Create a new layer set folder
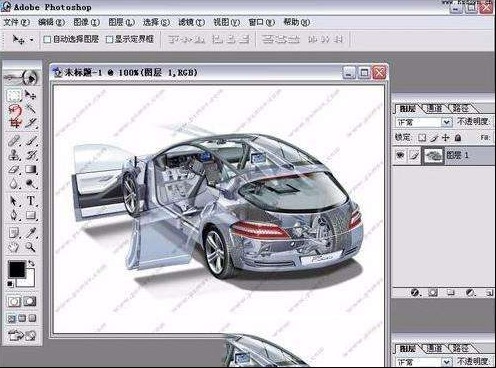Image resolution: width=496 pixels, height=368 pixels. click(451, 293)
